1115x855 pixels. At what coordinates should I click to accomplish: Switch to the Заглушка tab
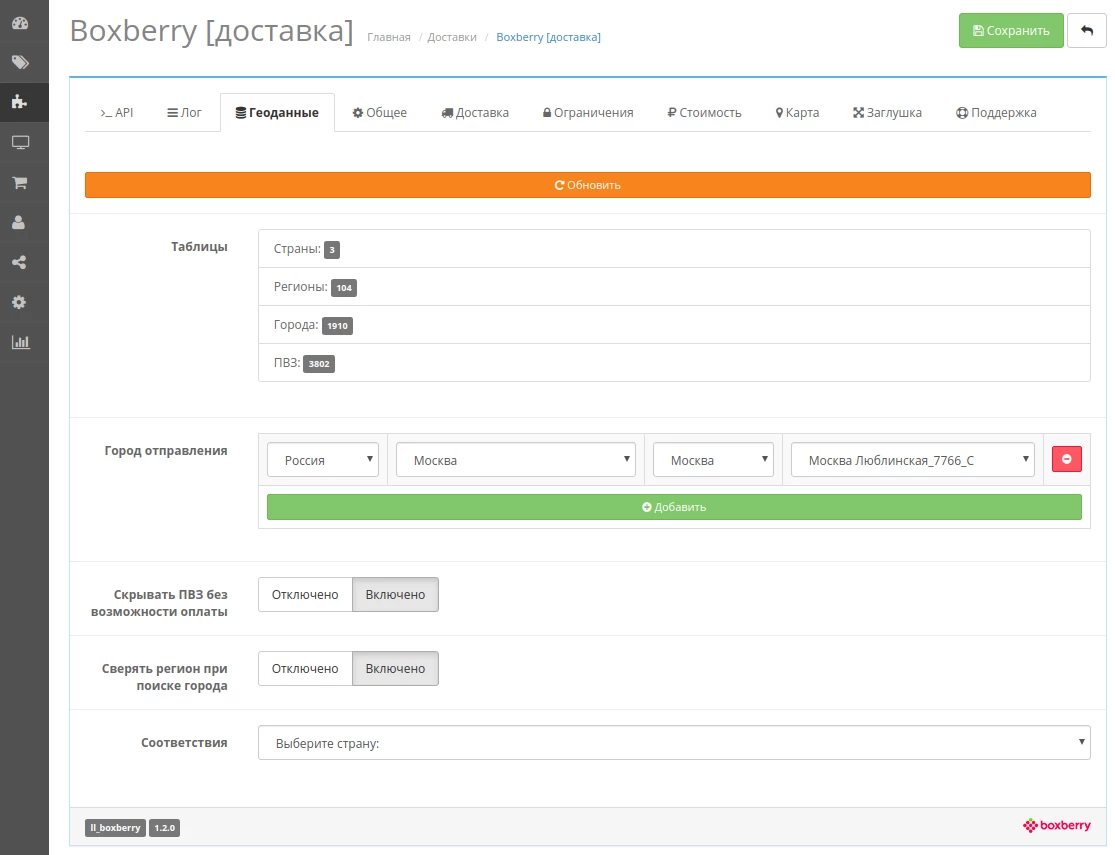point(887,112)
